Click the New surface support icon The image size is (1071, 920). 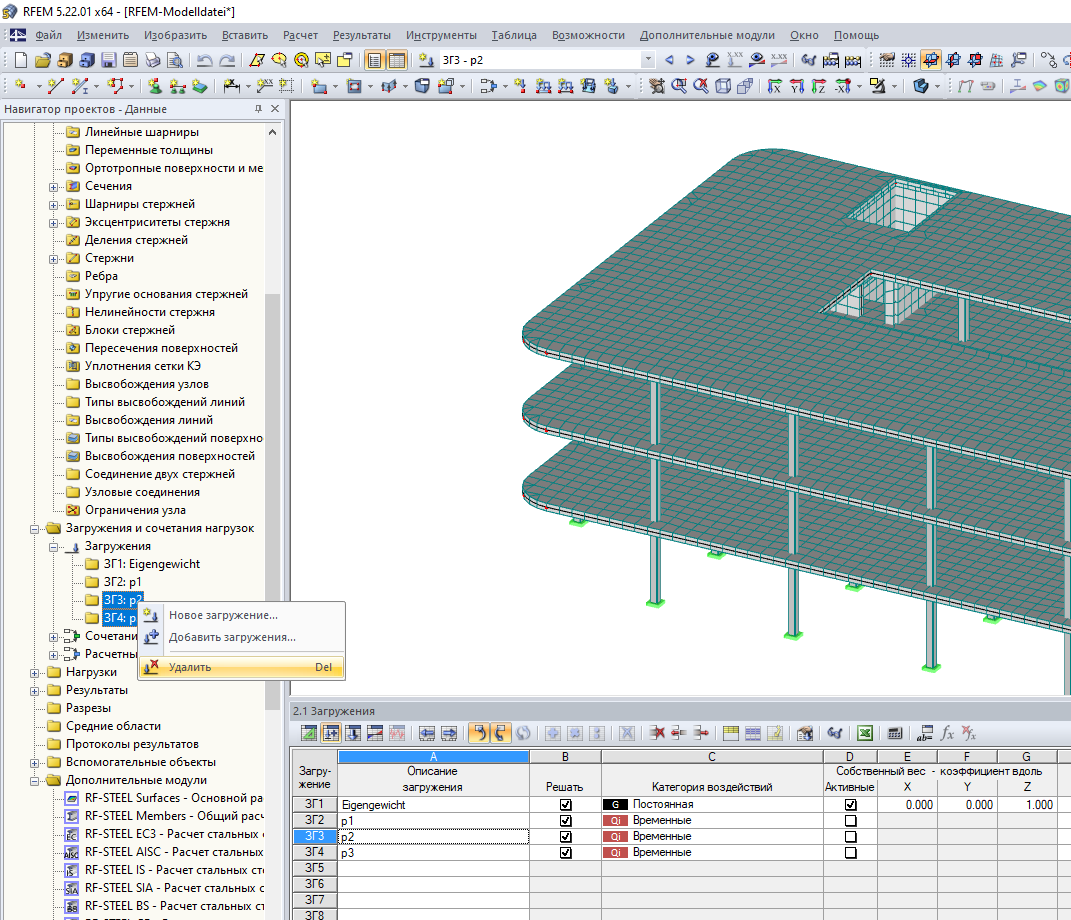tap(199, 86)
